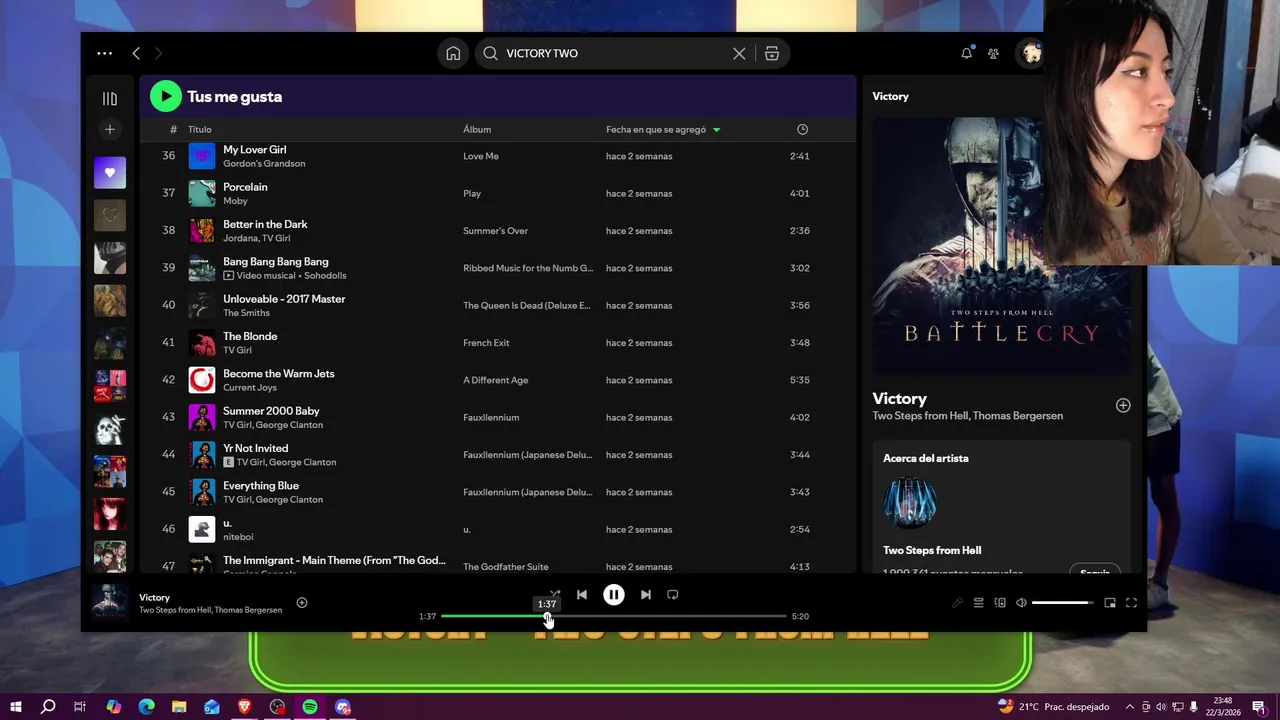Sort by Álbum column header
1280x720 pixels.
click(x=477, y=129)
